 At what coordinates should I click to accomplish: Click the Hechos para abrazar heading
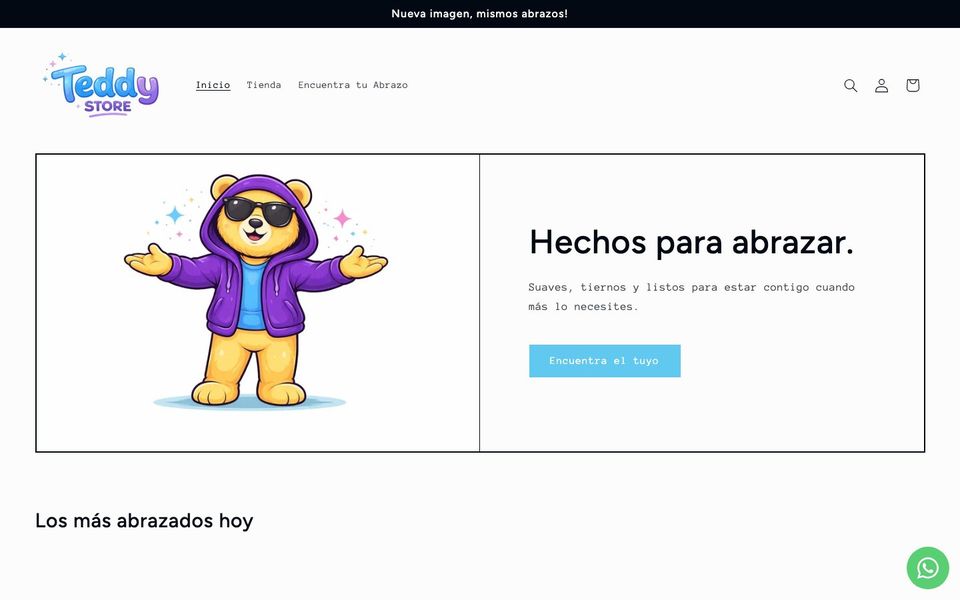692,242
